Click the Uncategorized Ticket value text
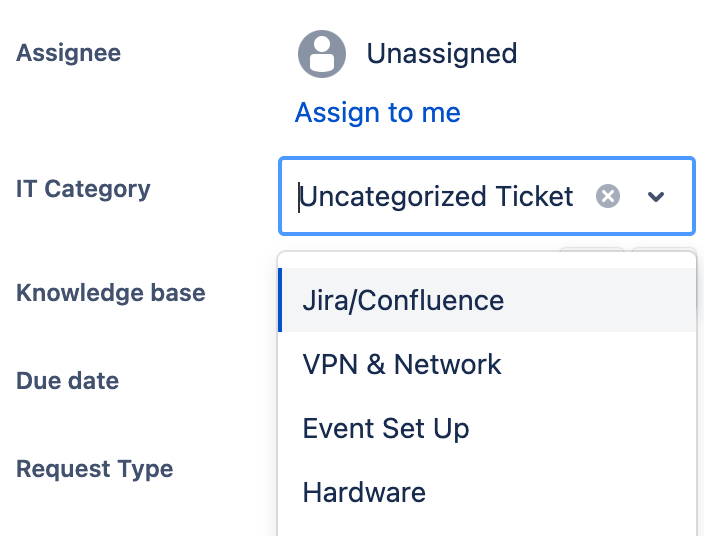Screen dimensions: 704x536 point(438,196)
